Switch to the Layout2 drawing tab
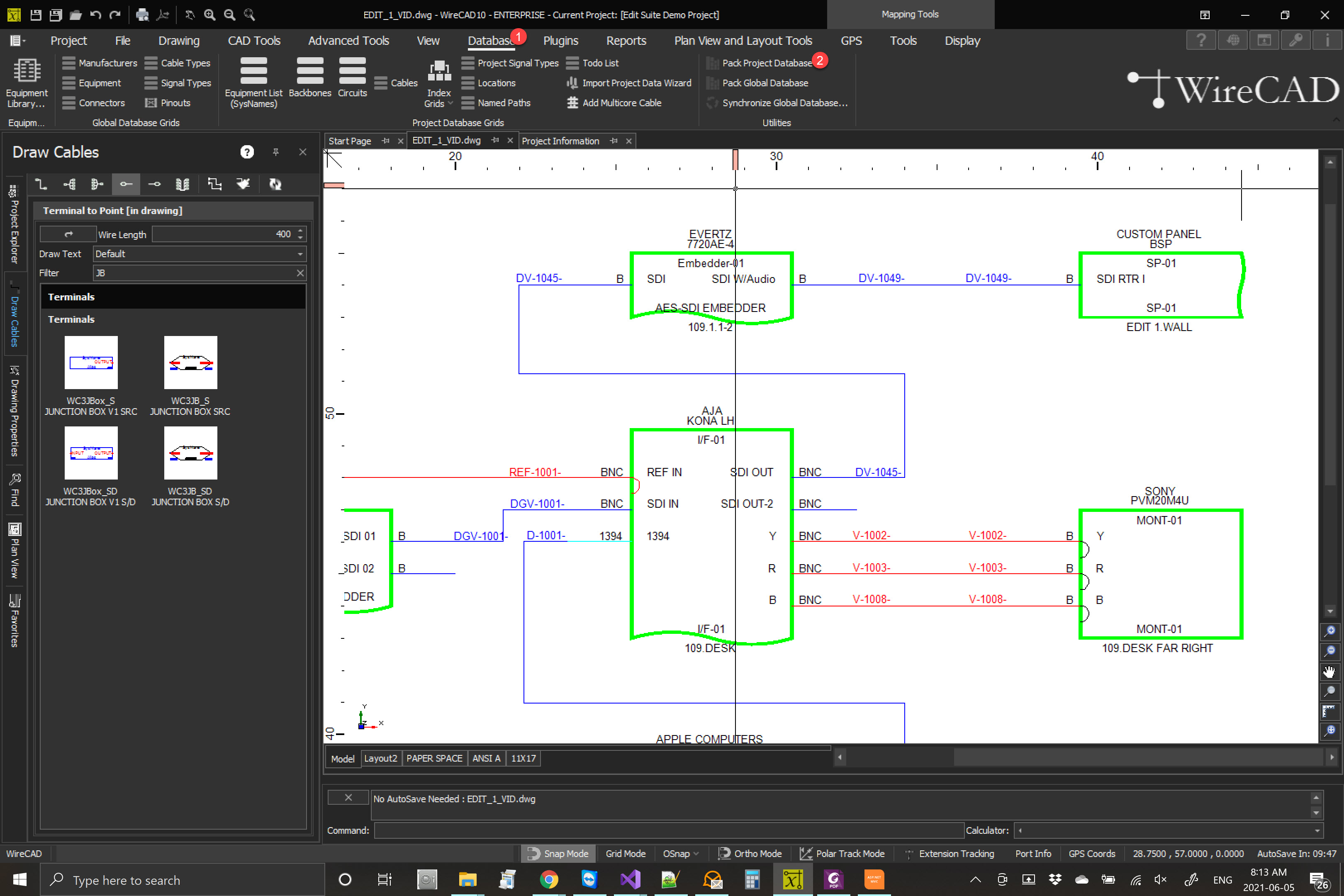The height and width of the screenshot is (896, 1344). pos(380,758)
